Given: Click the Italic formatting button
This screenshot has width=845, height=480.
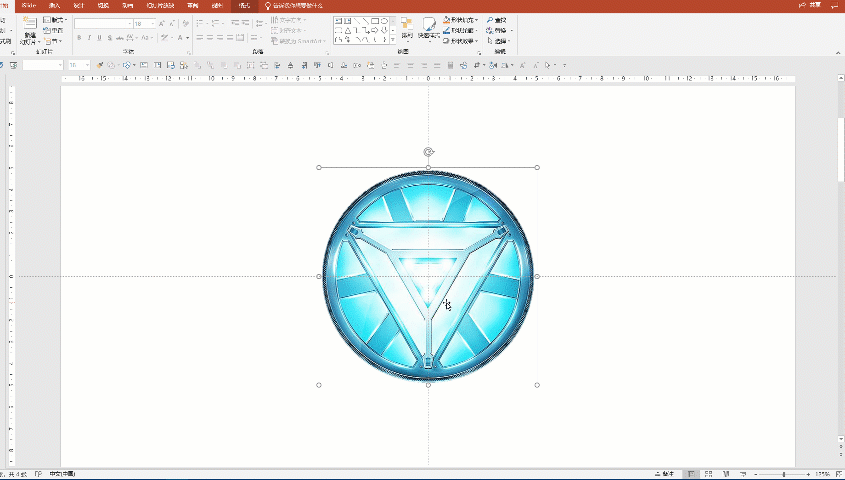Looking at the screenshot, I should [x=89, y=38].
